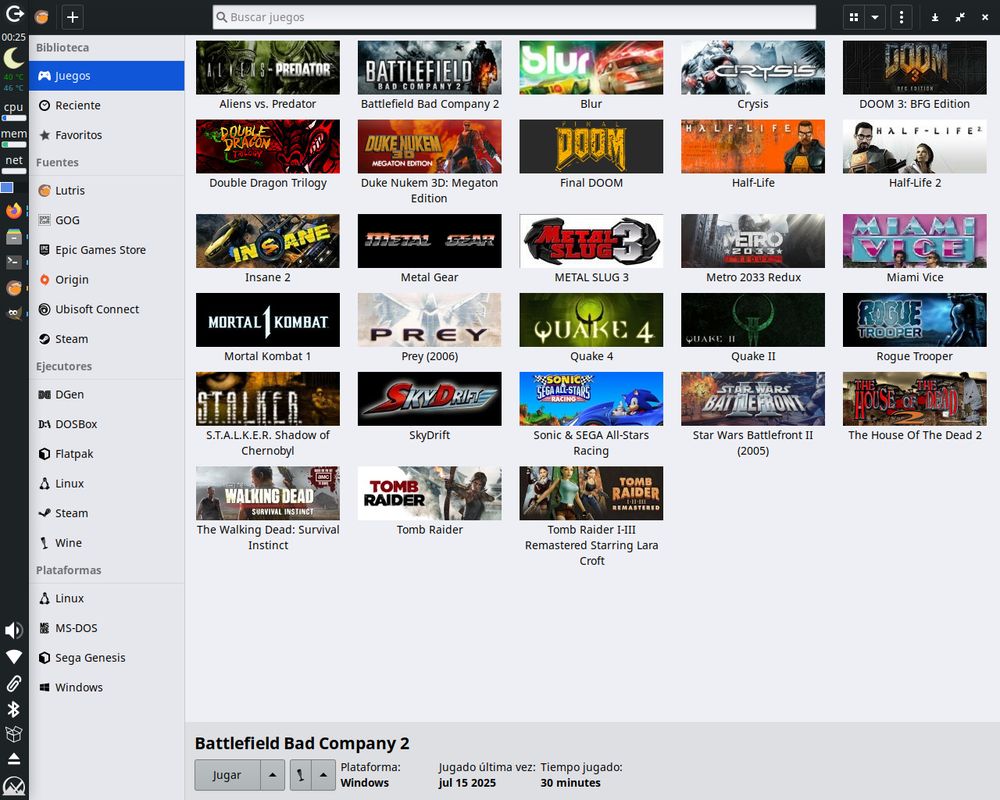Select the Lutris source
Viewport: 1000px width, 800px height.
pyautogui.click(x=107, y=190)
